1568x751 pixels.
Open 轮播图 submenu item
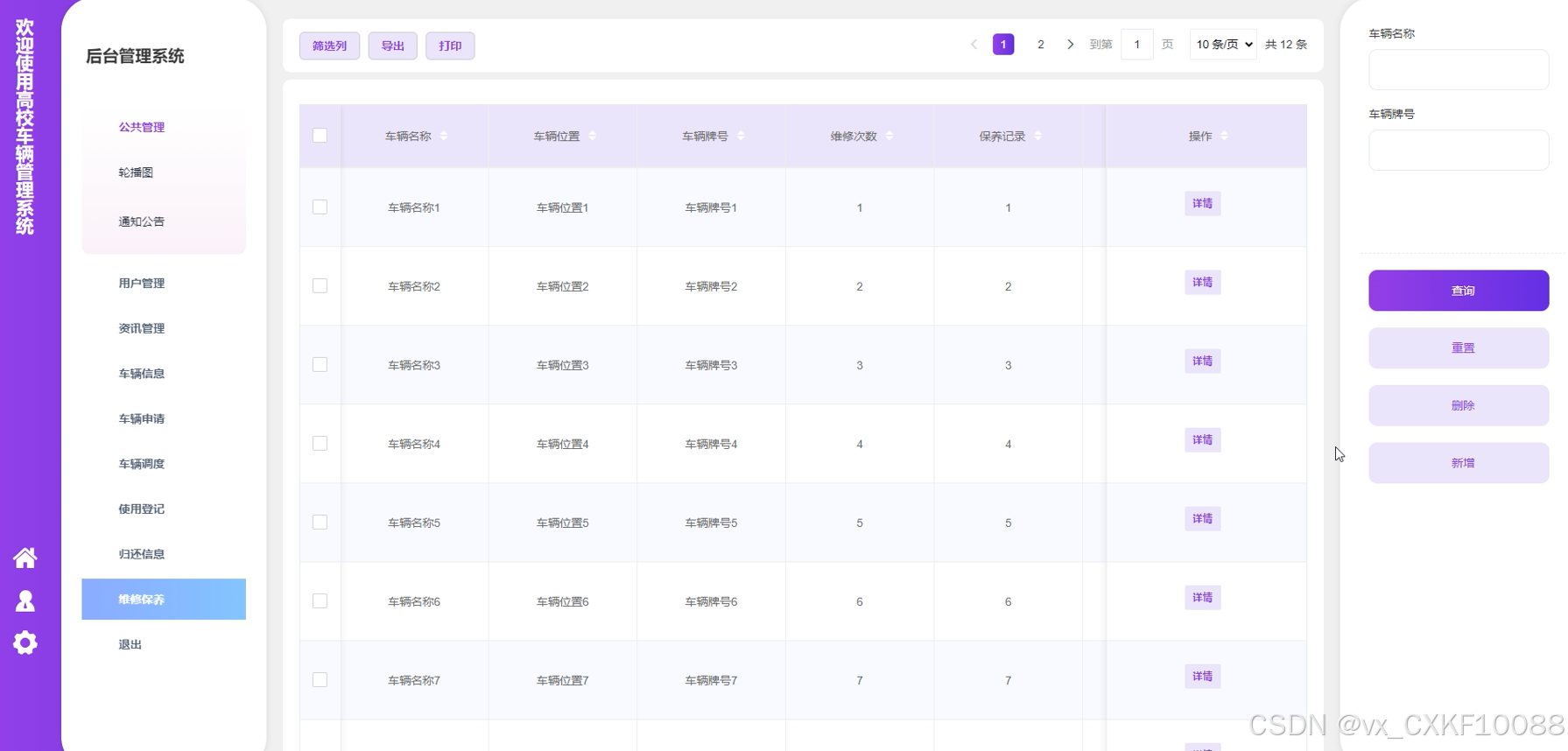(x=136, y=172)
